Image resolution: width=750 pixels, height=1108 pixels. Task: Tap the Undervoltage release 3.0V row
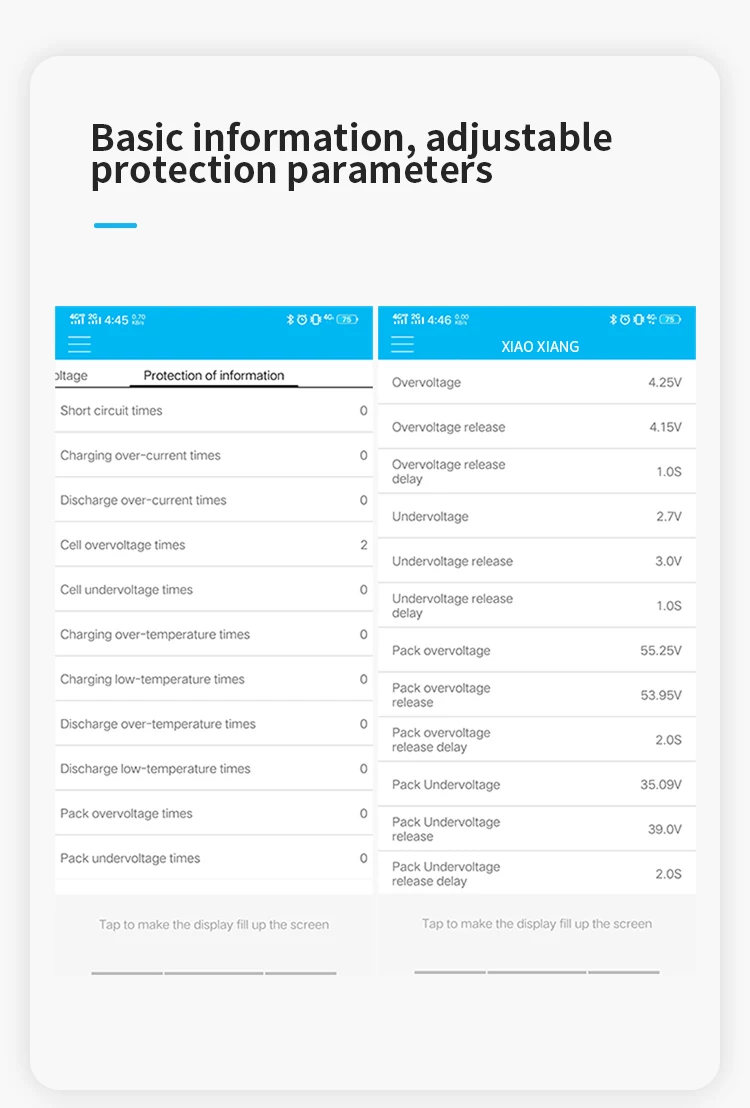point(537,561)
